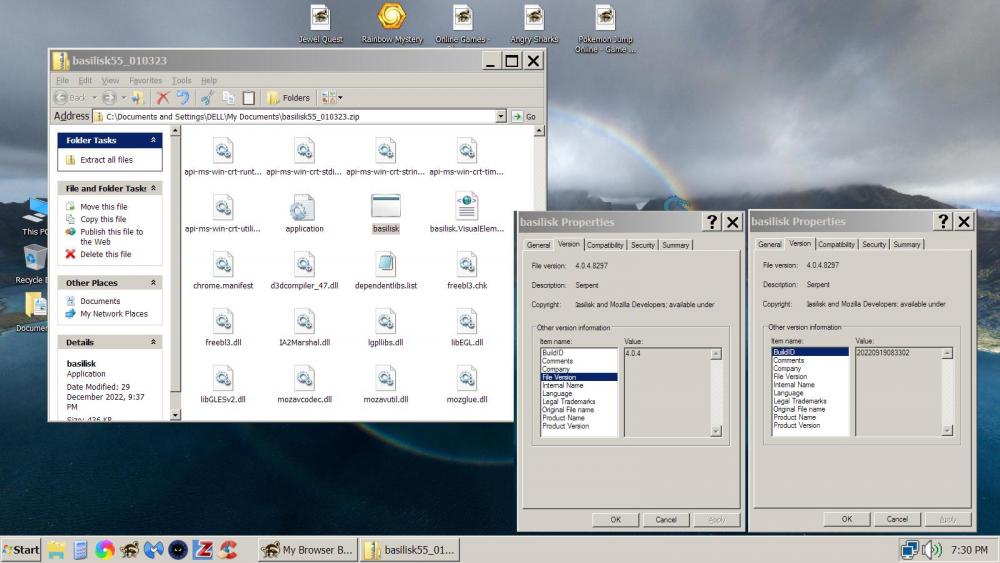
Task: Open the Views dropdown in the toolbar
Action: pyautogui.click(x=331, y=98)
